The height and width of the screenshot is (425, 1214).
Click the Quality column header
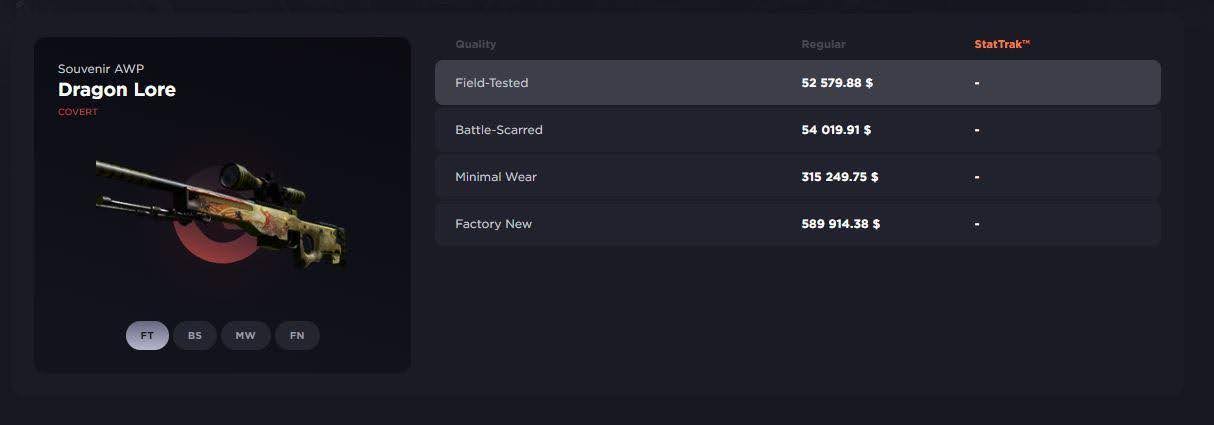(x=475, y=44)
